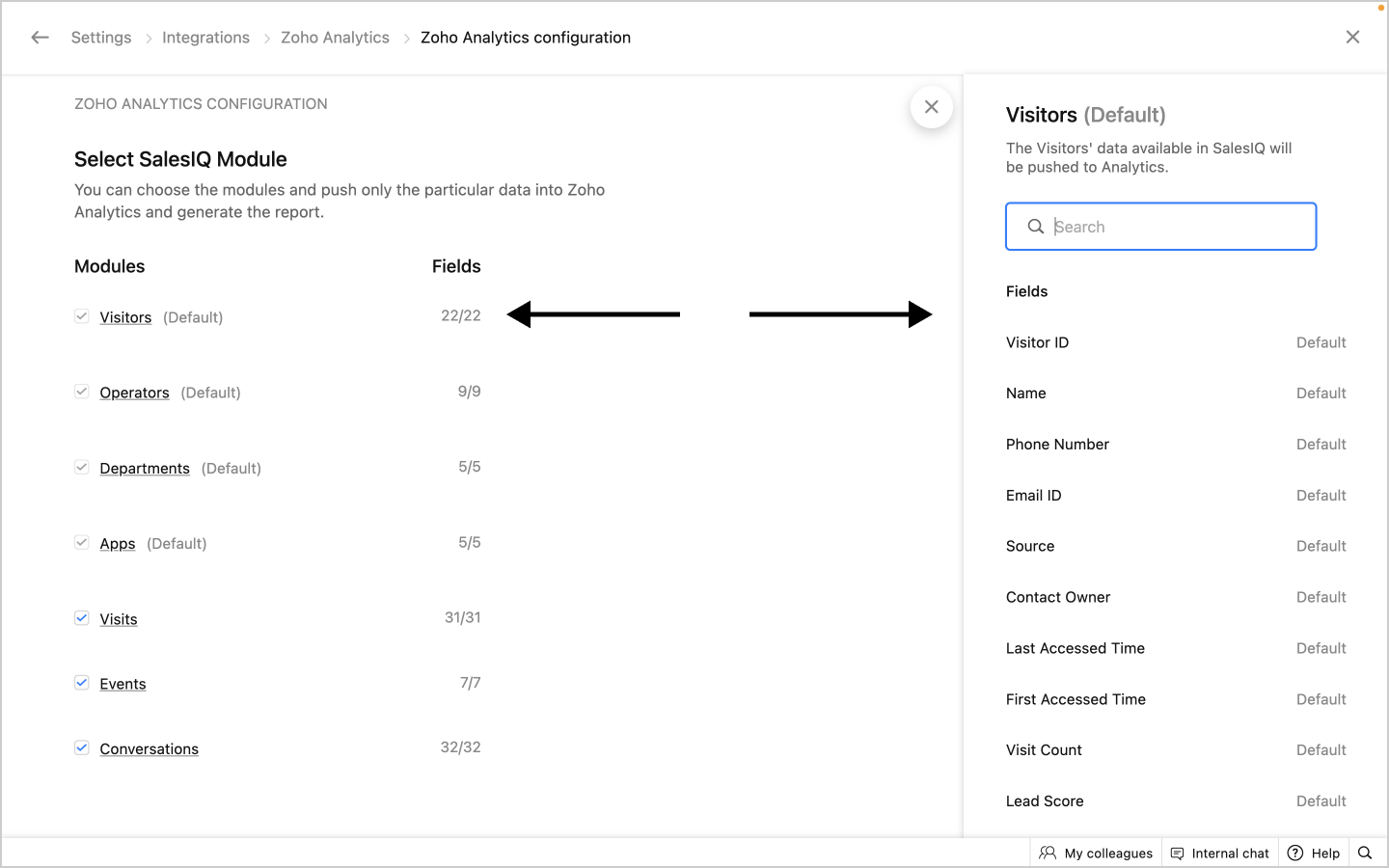1389x868 pixels.
Task: Open the Events module link
Action: pos(123,684)
